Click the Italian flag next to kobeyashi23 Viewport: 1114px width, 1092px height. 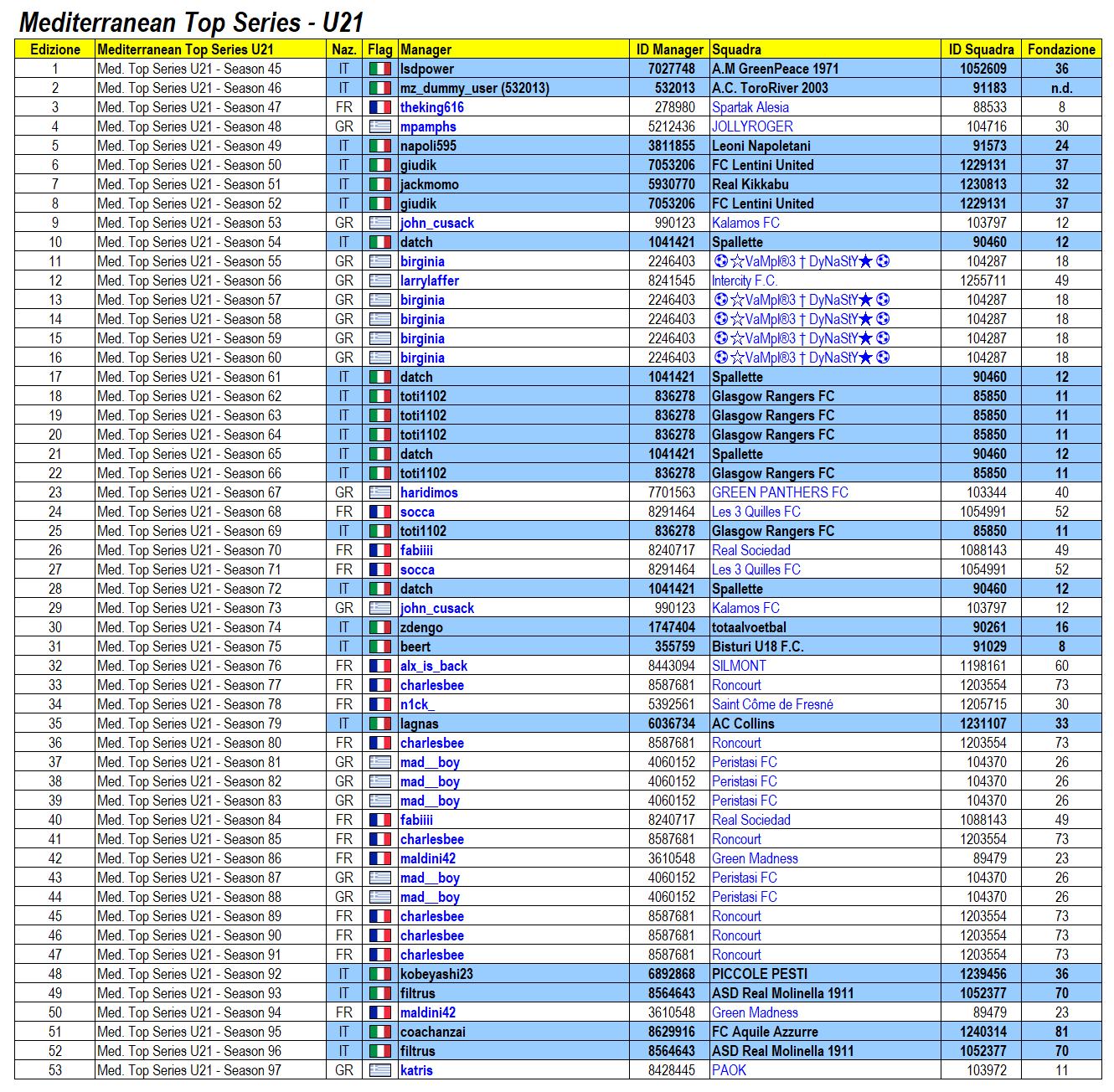[380, 974]
